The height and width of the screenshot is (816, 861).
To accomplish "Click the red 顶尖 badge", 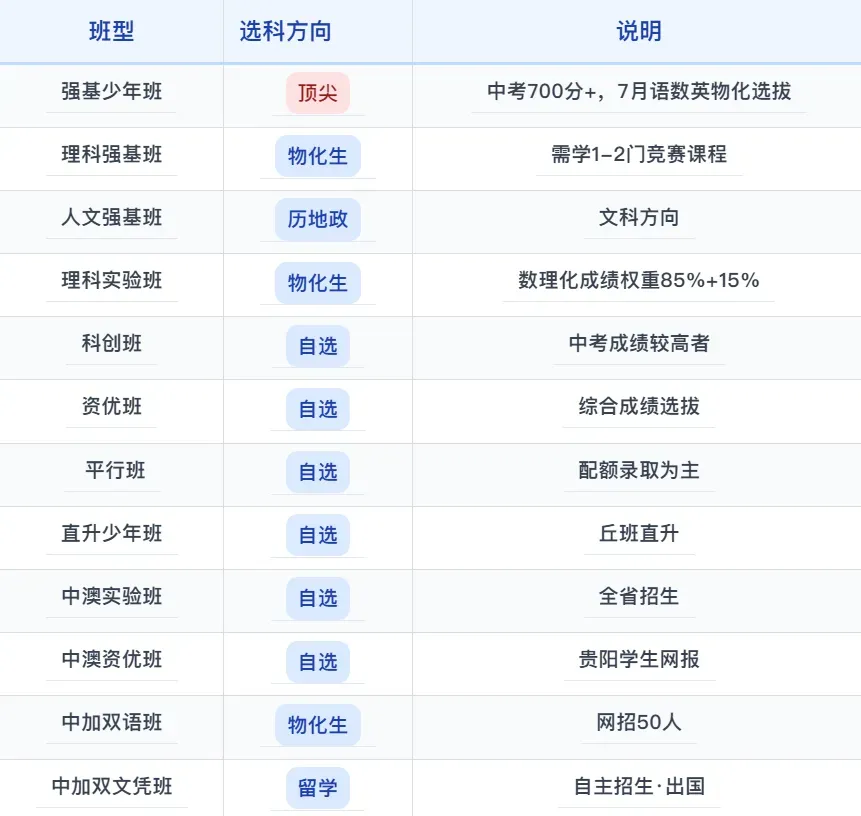I will pos(318,93).
